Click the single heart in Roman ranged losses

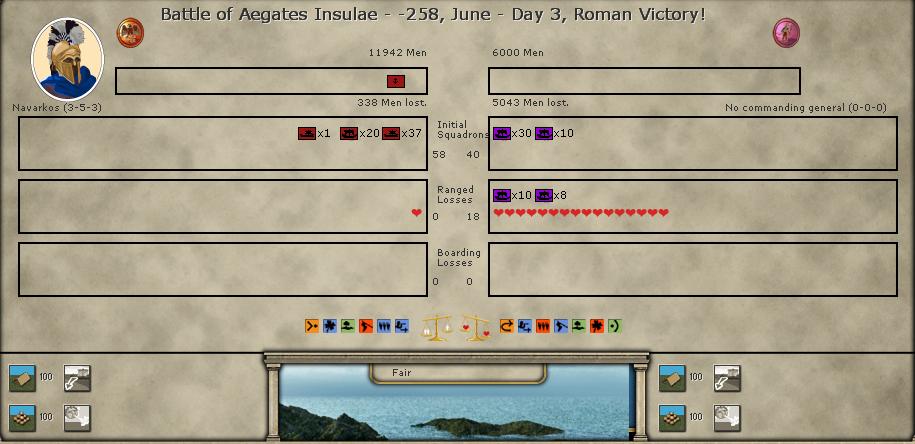coord(417,213)
